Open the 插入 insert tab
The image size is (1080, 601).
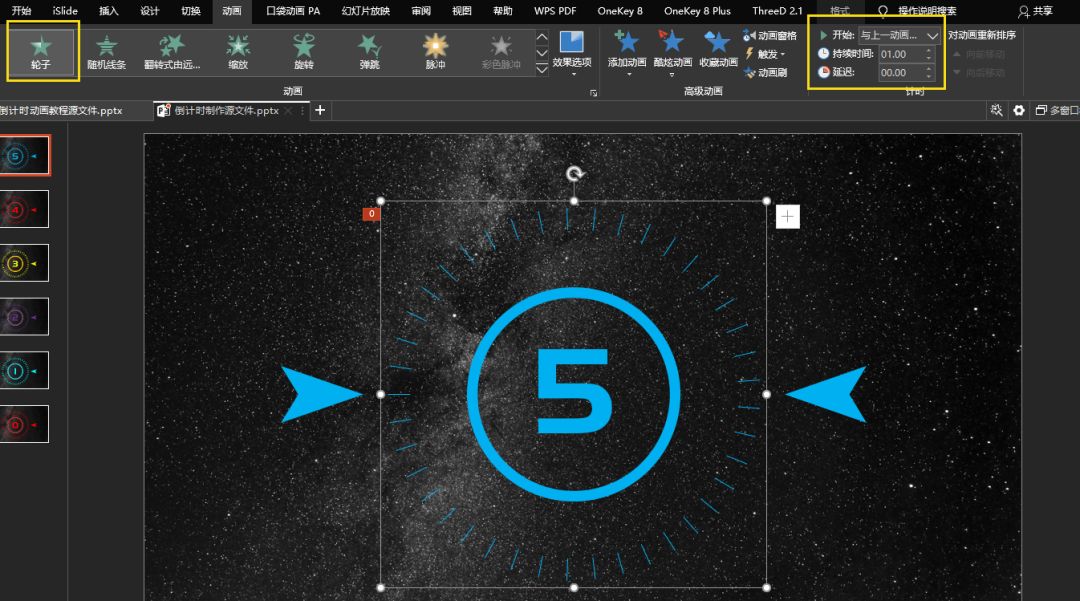tap(108, 10)
